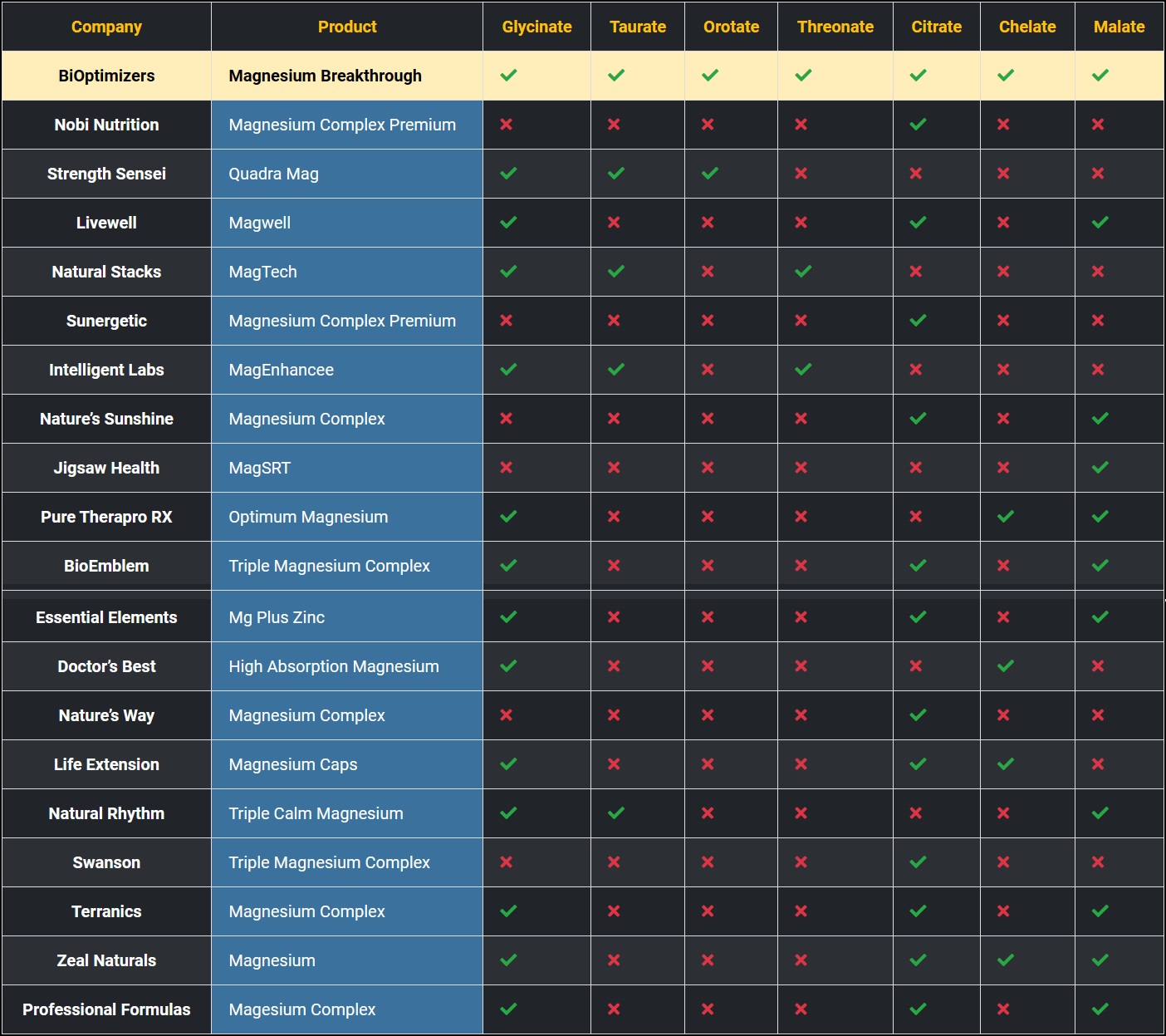The image size is (1166, 1036).
Task: Click the Citrate column header
Action: pos(937,27)
